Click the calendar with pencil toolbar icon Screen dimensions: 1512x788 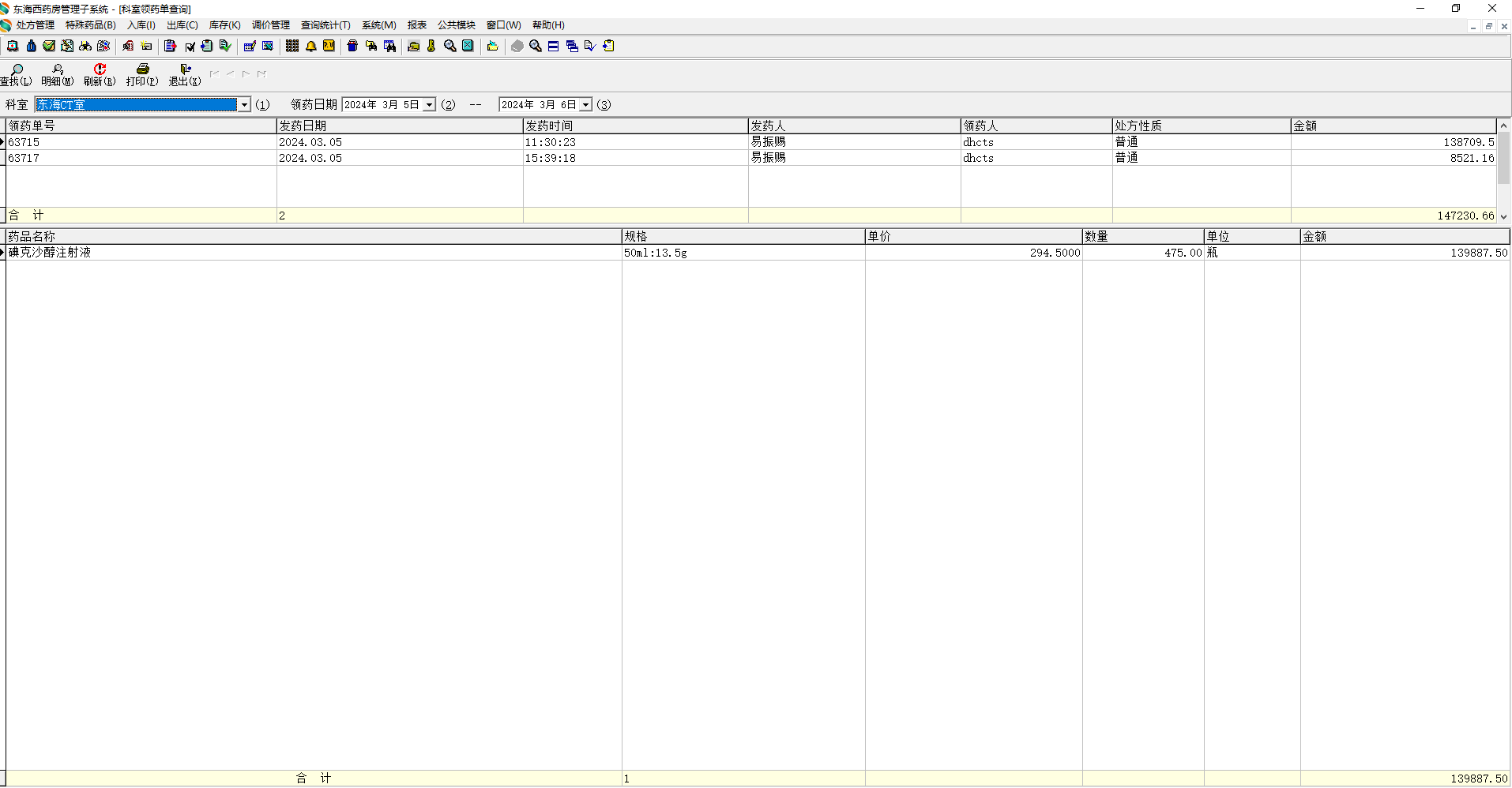point(250,47)
